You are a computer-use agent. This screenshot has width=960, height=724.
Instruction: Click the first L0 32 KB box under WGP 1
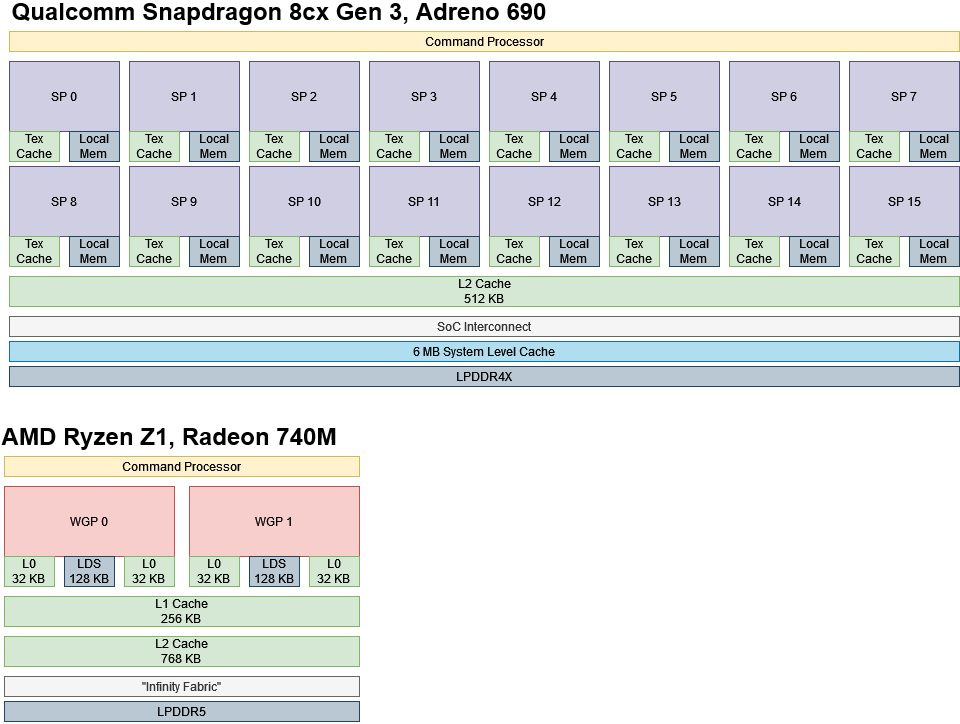pyautogui.click(x=214, y=572)
